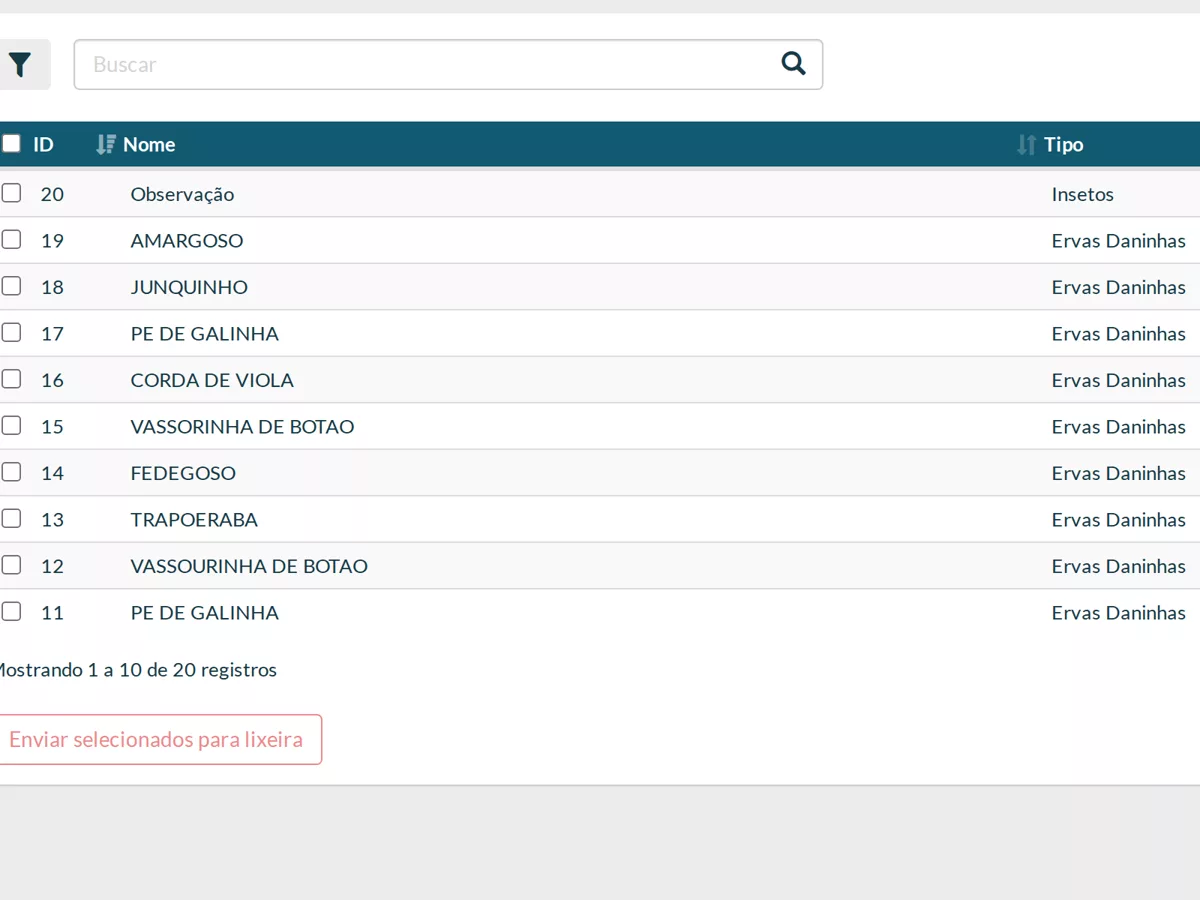Open PE DE GALINHA in row 17
This screenshot has height=900, width=1200.
[x=205, y=334]
